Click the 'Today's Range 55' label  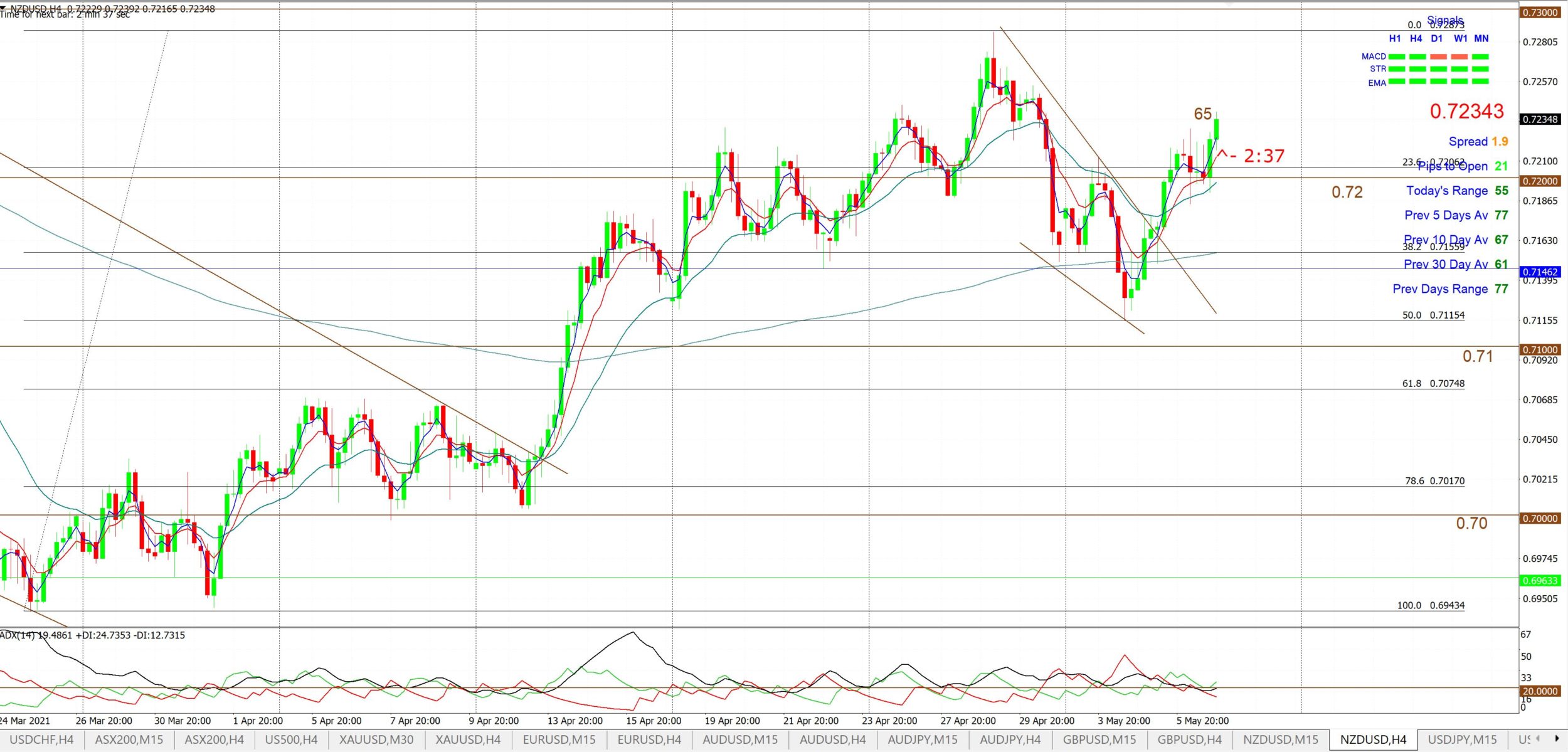(1457, 191)
